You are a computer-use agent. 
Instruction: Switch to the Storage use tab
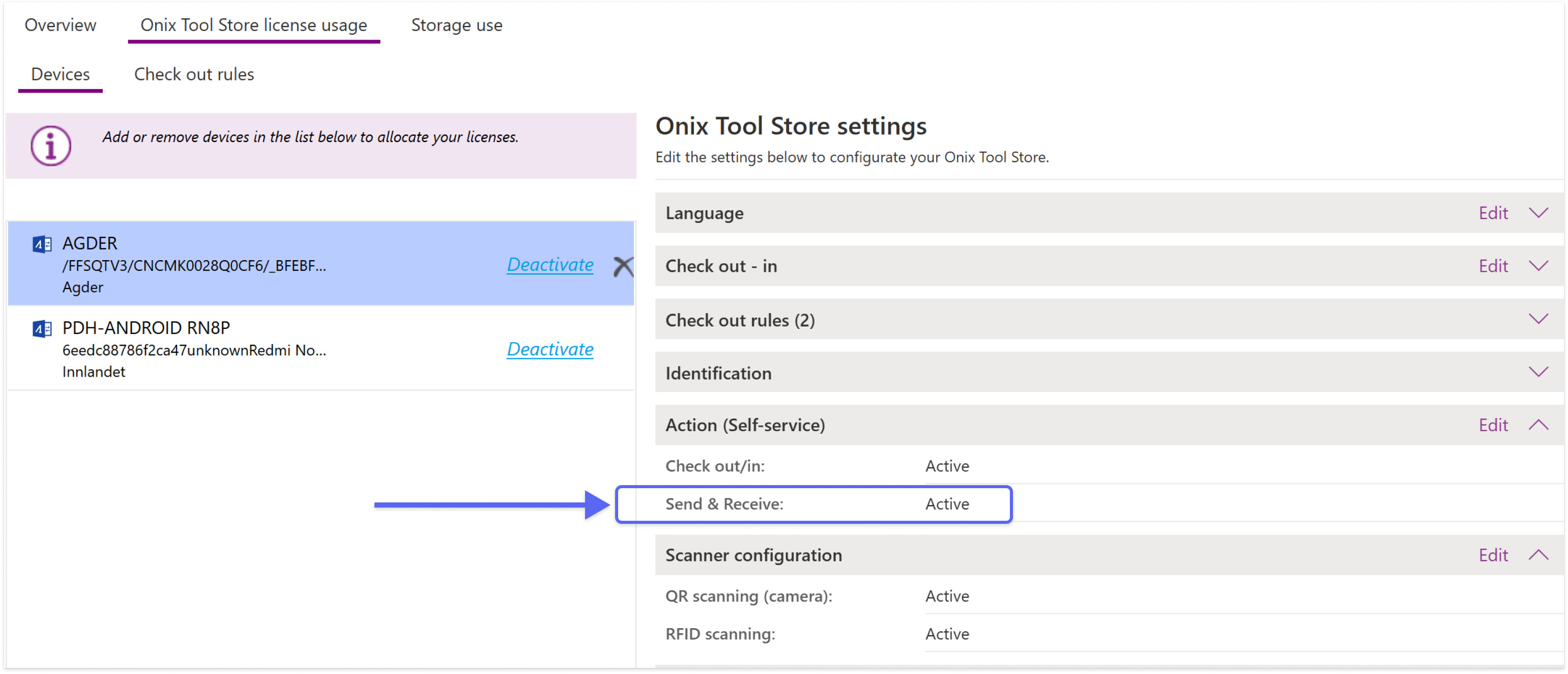coord(456,25)
